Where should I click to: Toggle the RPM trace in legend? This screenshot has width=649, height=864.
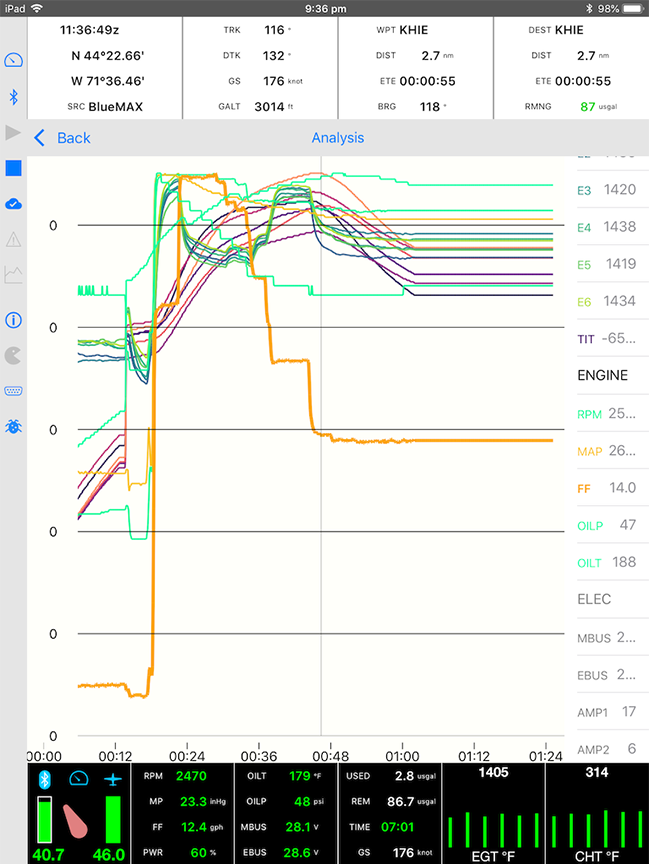[x=606, y=413]
